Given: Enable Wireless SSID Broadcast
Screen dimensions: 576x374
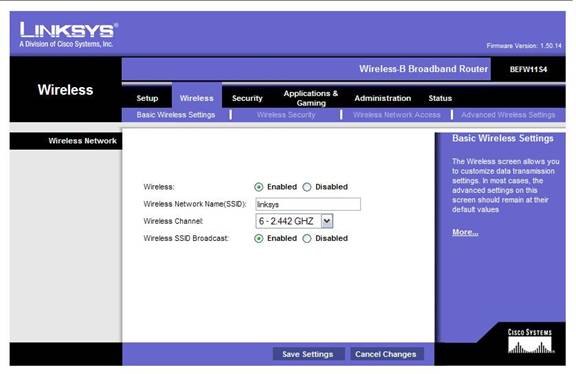Looking at the screenshot, I should (259, 238).
